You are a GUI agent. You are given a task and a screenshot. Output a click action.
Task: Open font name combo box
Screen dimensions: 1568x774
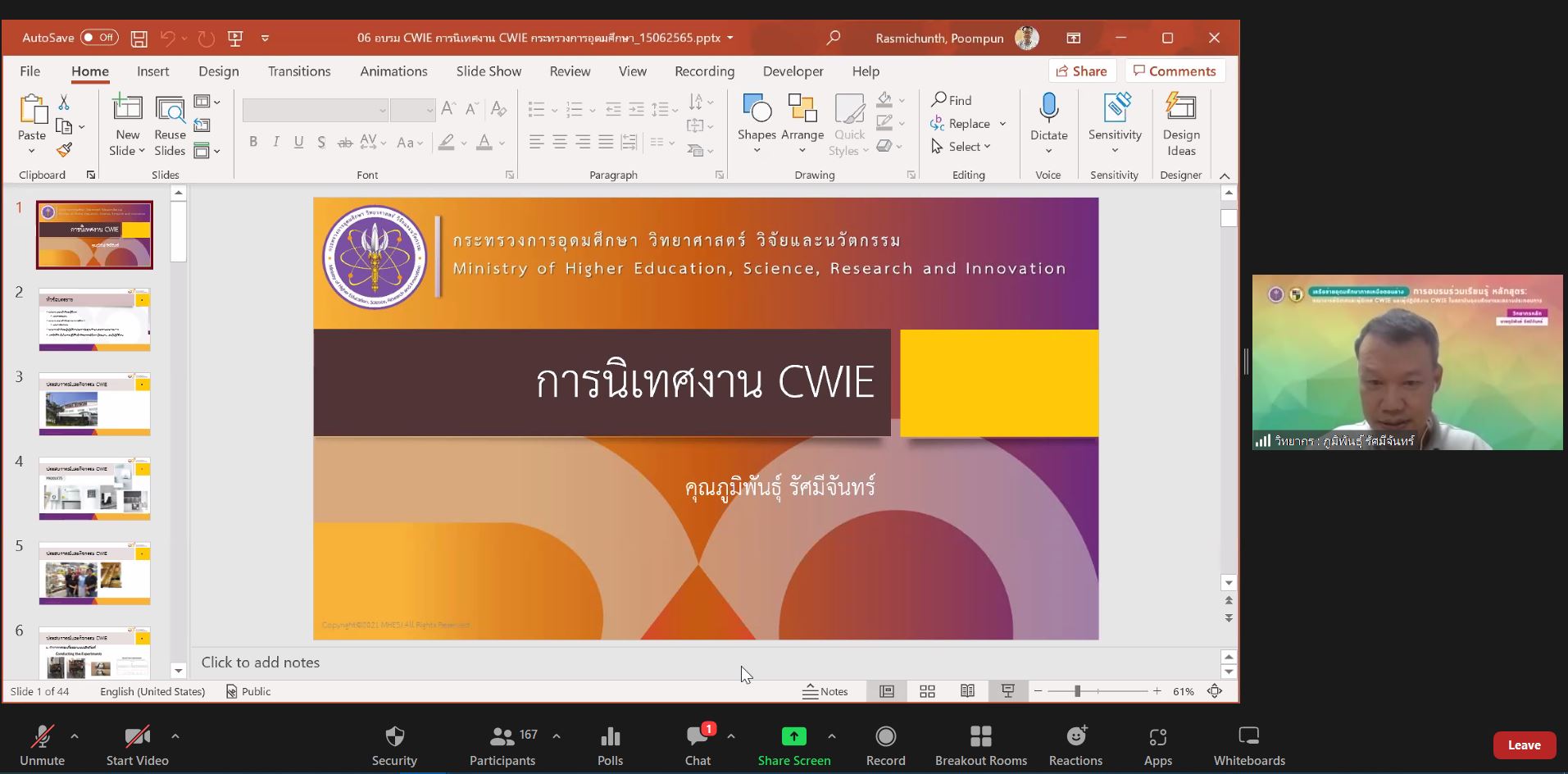tap(315, 110)
